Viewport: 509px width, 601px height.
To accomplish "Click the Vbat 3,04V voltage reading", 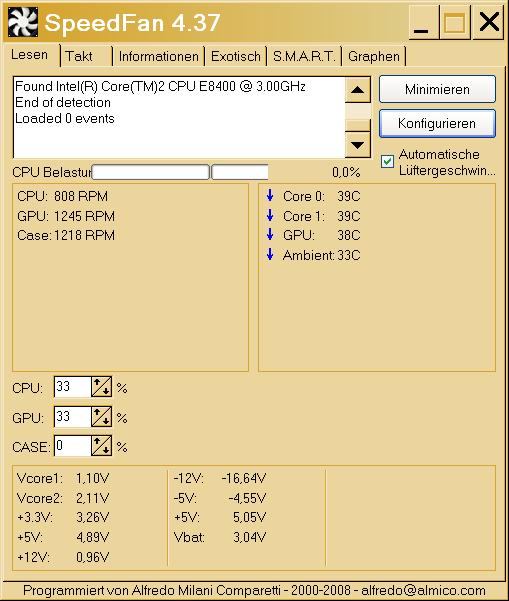I will coord(220,537).
